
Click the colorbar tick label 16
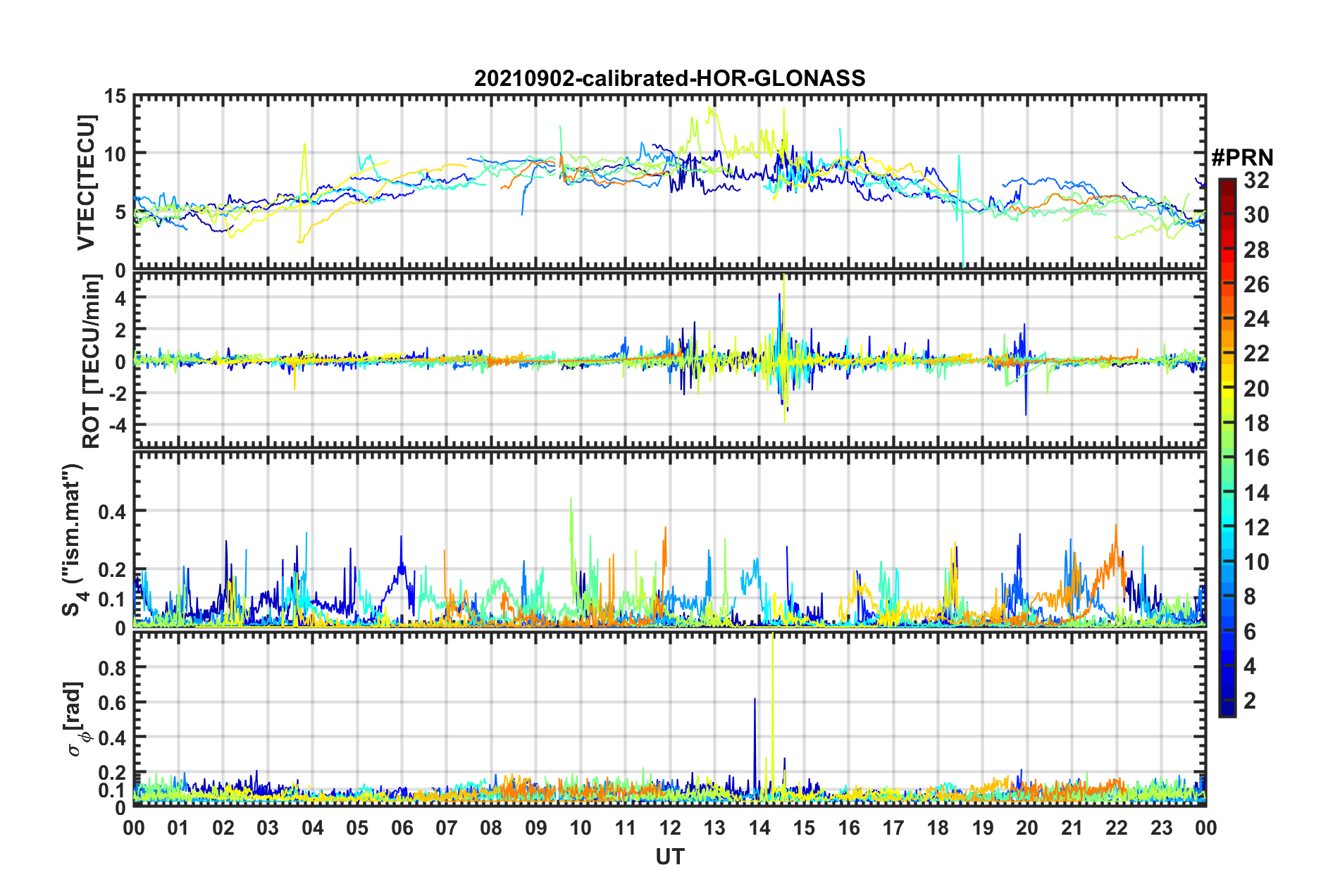pos(1255,459)
